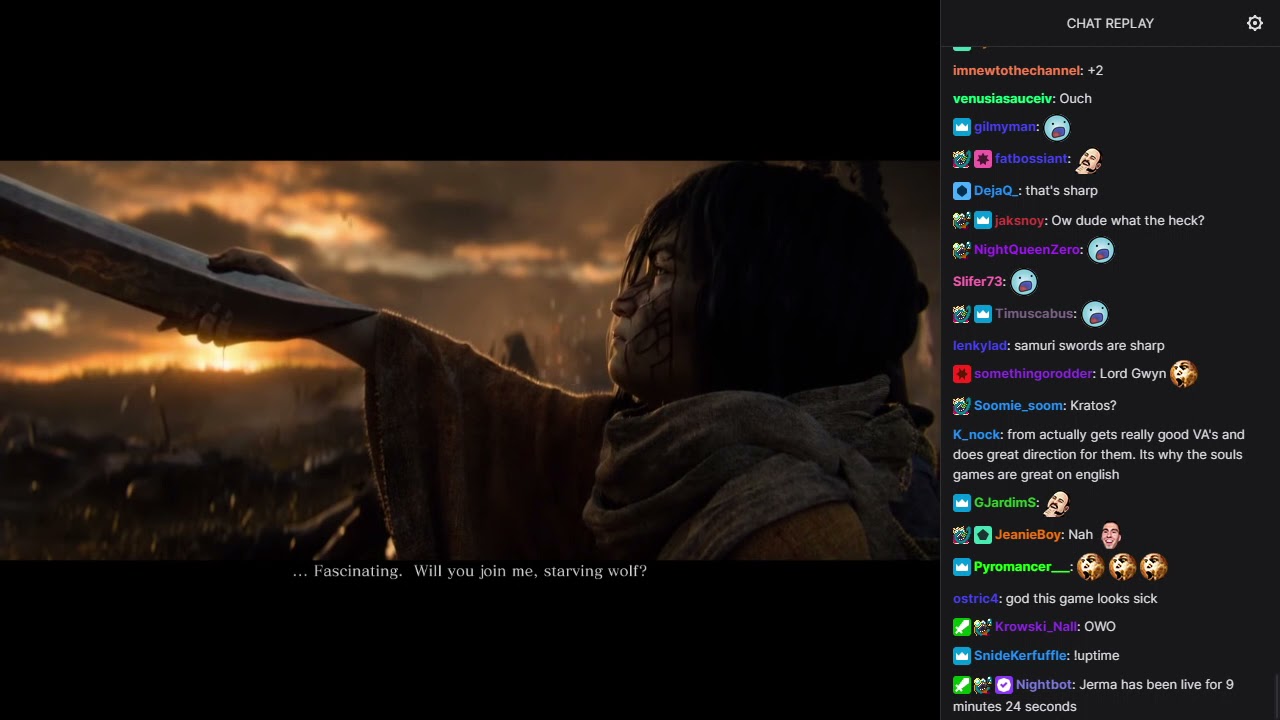The height and width of the screenshot is (720, 1280).
Task: Click the last emote in Pyromancer___'s message
Action: coord(1154,567)
